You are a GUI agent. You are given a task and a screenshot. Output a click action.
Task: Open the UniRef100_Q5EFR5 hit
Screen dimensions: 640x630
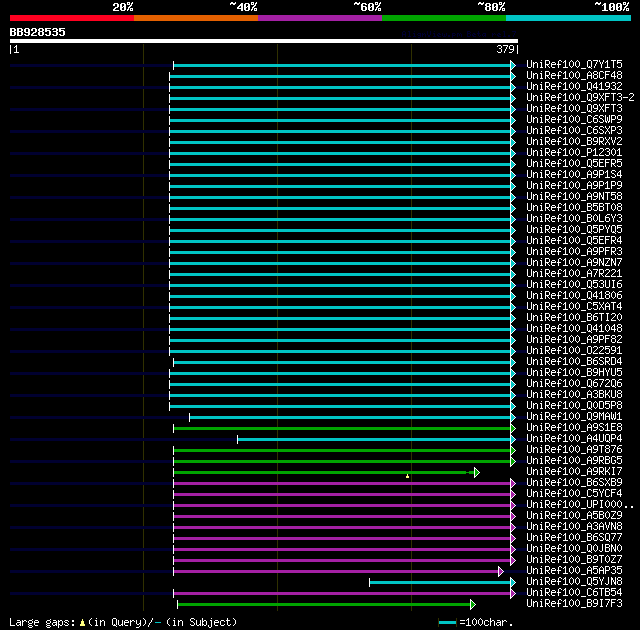574,164
